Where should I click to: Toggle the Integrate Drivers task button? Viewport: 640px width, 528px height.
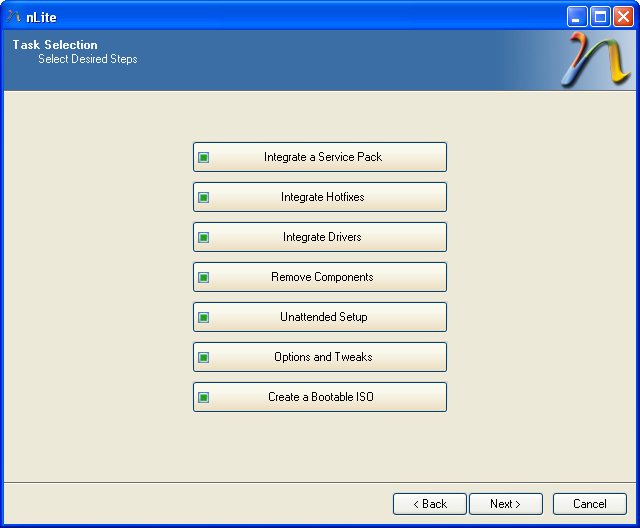coord(322,237)
